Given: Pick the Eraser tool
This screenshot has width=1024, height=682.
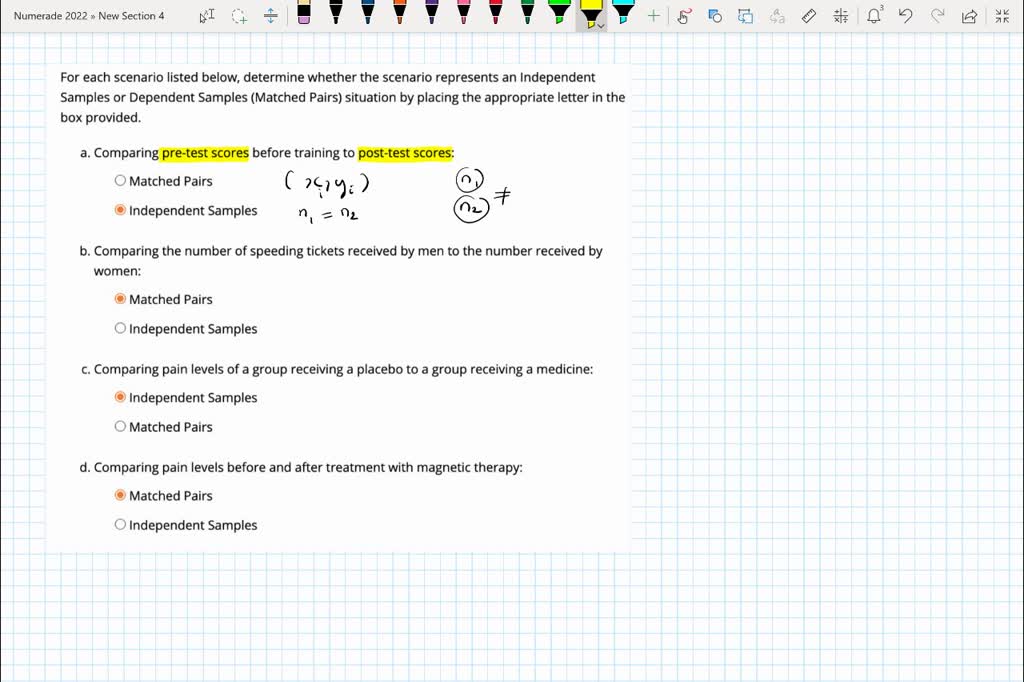Looking at the screenshot, I should click(x=304, y=13).
